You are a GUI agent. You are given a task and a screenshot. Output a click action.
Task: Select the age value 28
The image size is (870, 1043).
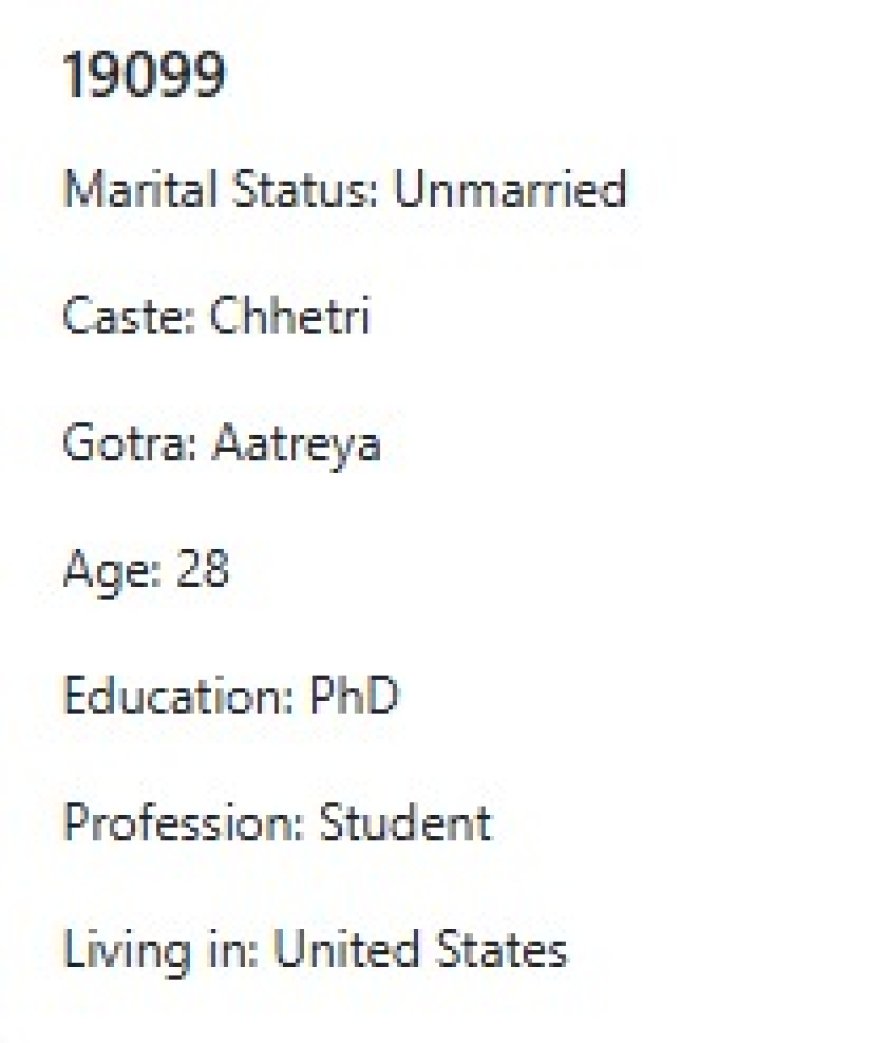click(202, 570)
